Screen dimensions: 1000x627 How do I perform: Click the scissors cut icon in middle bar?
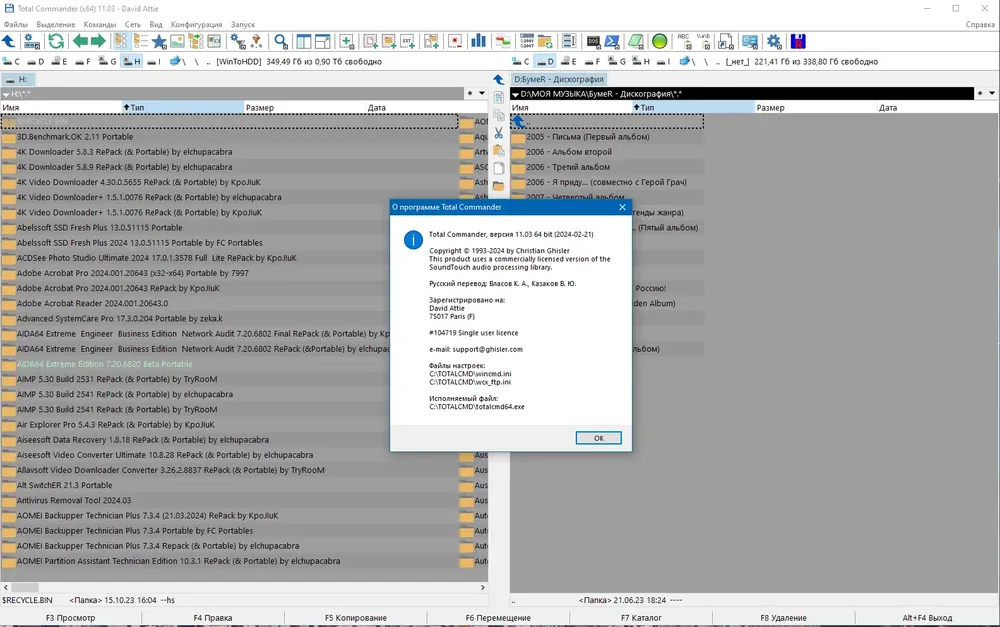click(499, 133)
